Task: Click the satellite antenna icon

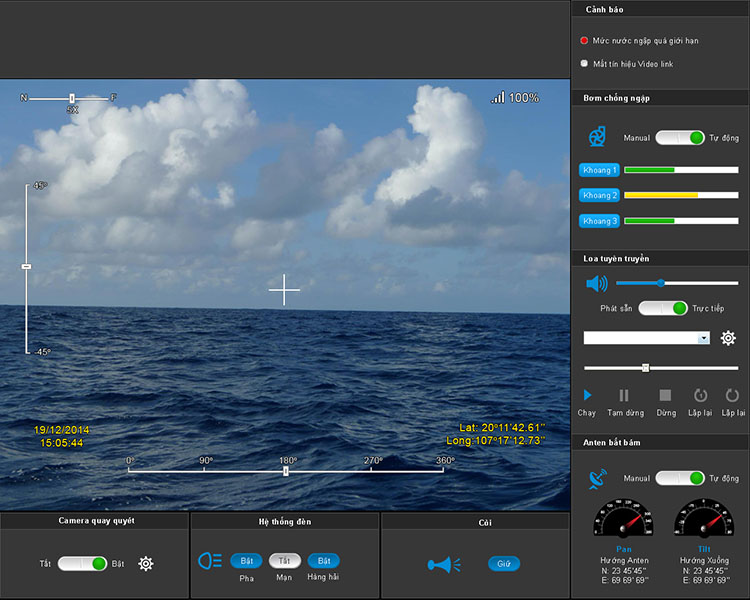Action: [597, 478]
